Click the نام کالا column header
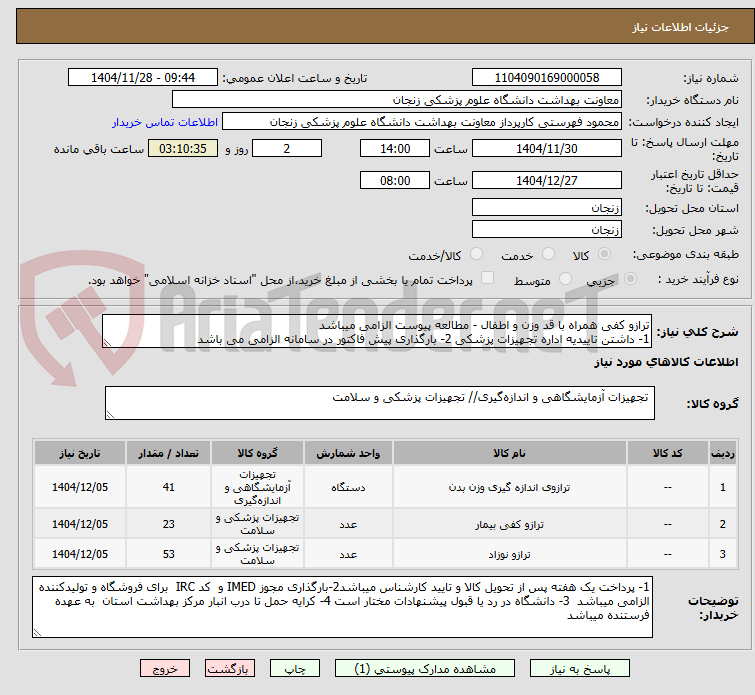 (x=509, y=453)
